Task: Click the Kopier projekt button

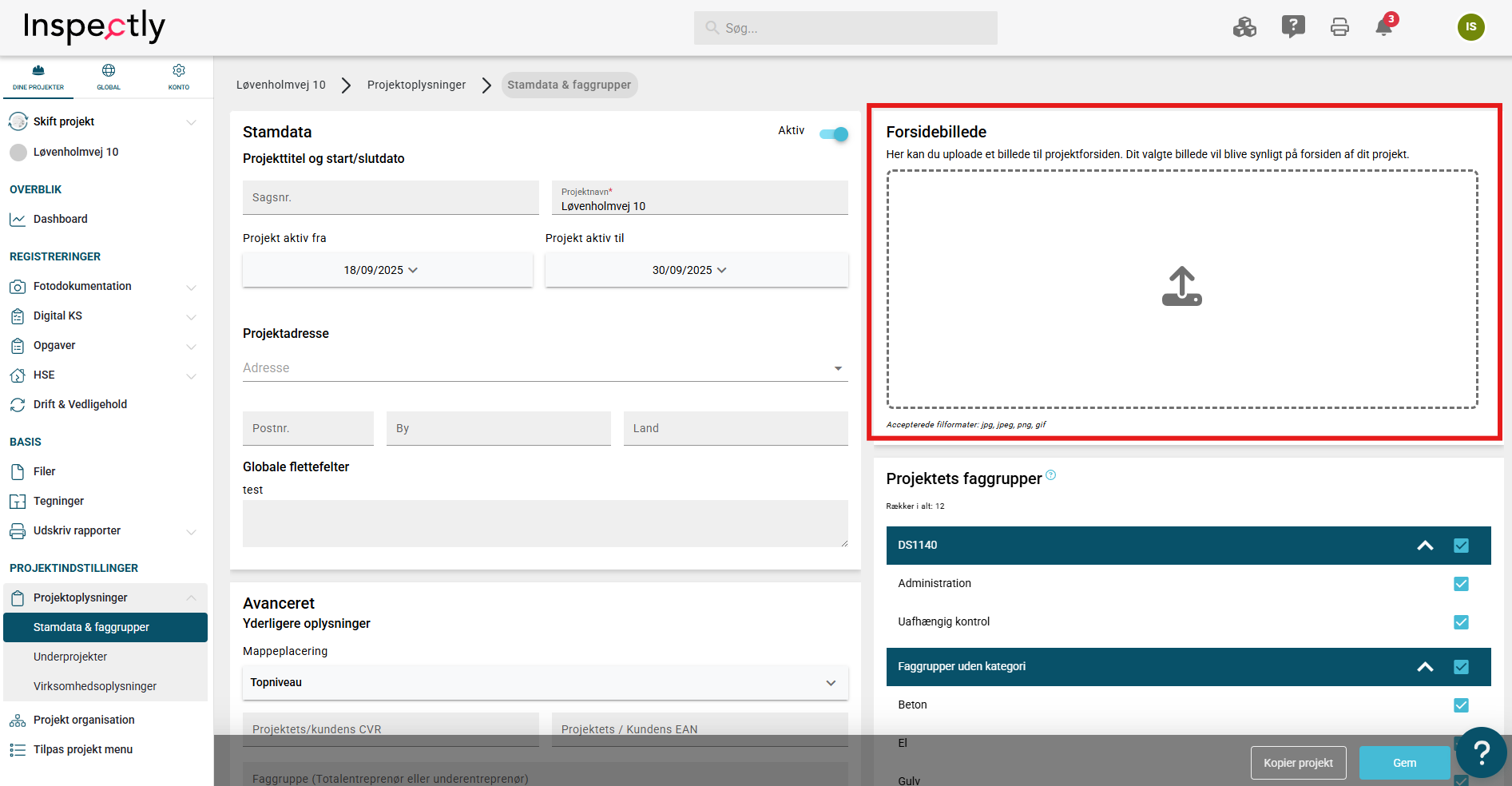Action: 1298,763
